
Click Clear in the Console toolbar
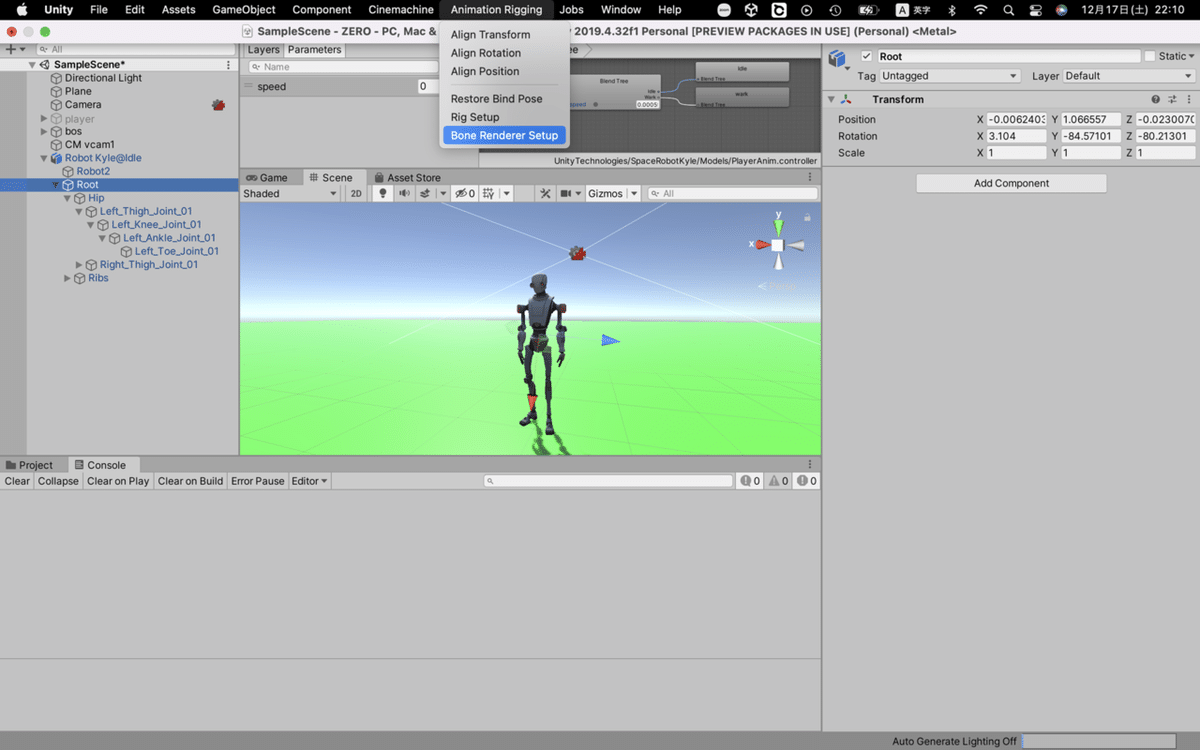(x=16, y=481)
